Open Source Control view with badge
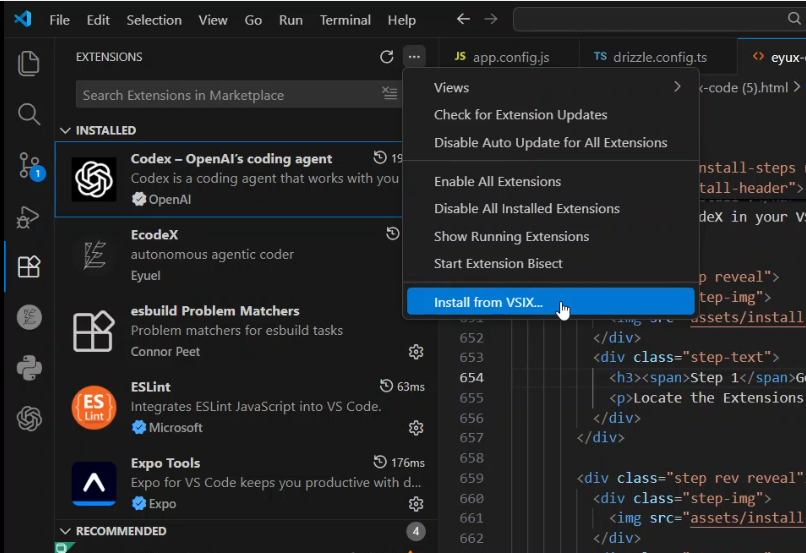Viewport: 806px width, 553px height. point(29,166)
